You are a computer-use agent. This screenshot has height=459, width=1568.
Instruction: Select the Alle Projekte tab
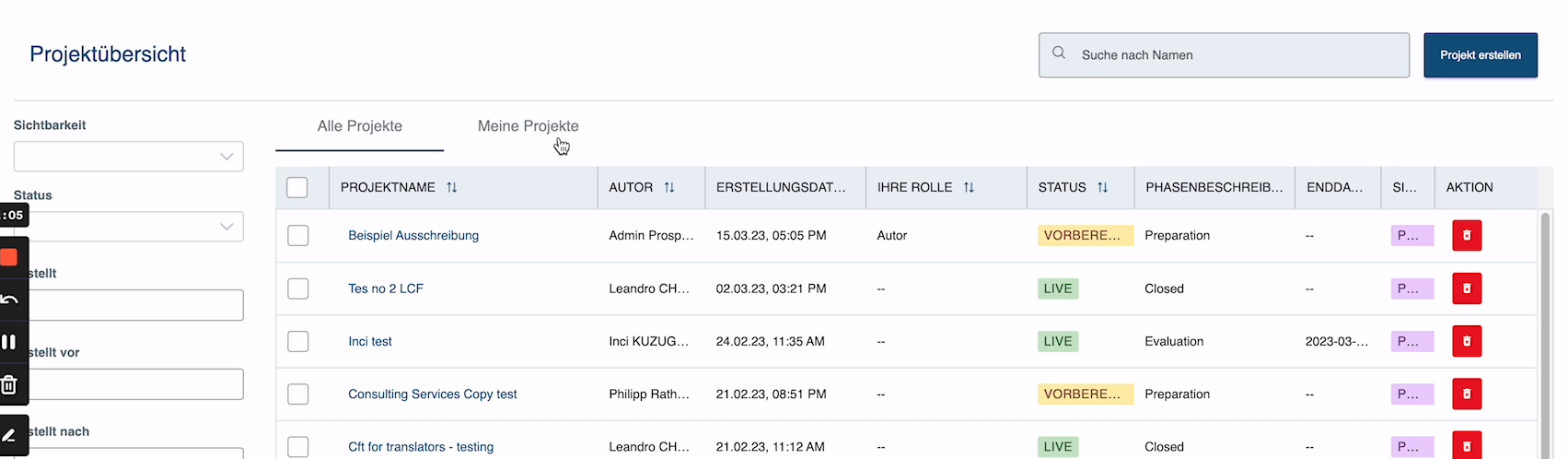click(359, 126)
